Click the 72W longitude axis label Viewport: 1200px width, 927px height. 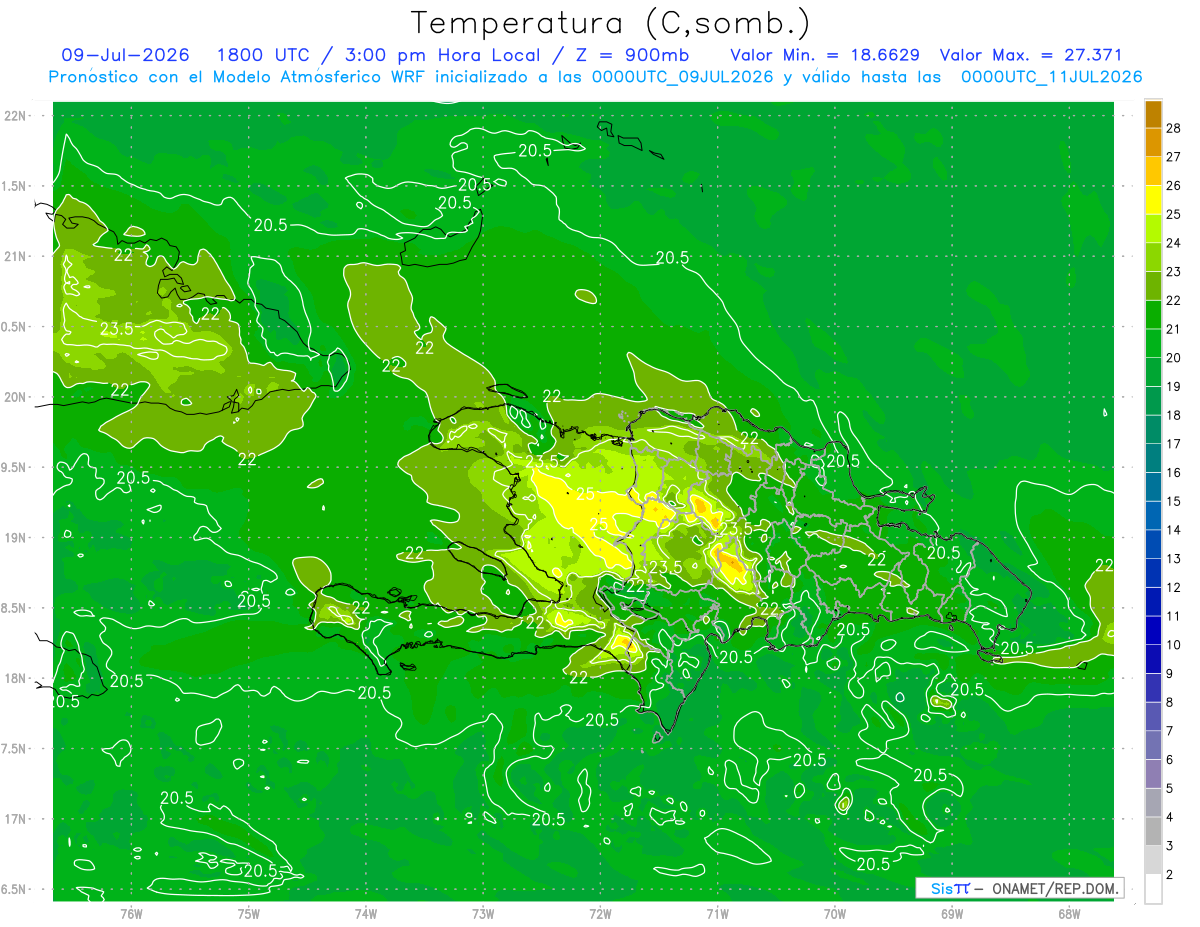point(601,914)
